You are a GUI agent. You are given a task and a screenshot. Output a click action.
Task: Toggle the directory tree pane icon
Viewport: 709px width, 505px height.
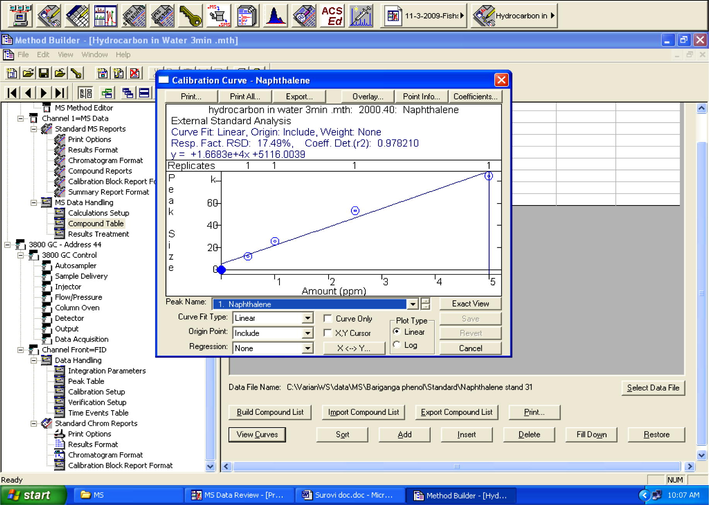[x=85, y=93]
